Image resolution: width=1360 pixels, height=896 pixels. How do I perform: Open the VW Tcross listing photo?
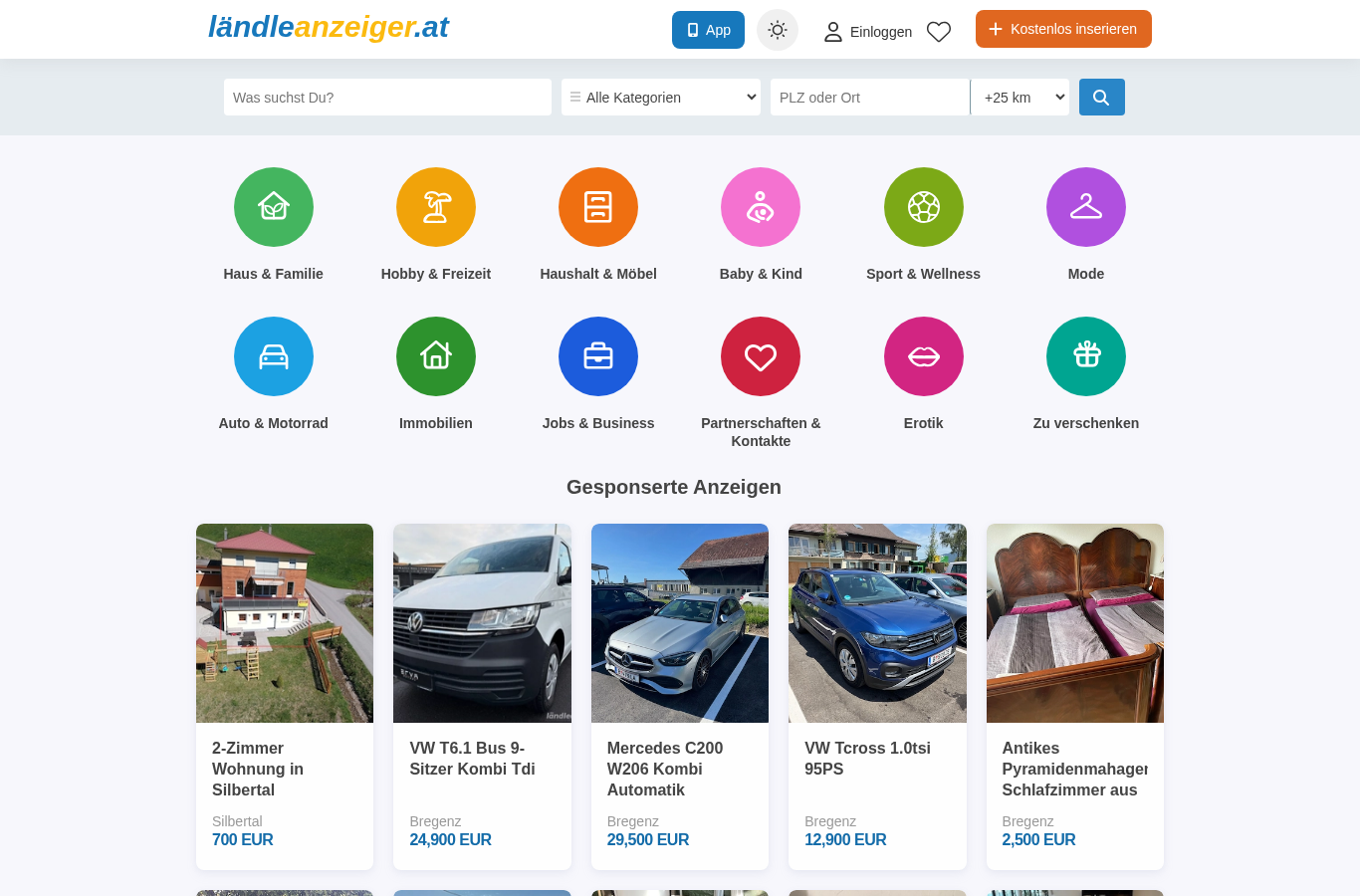coord(877,623)
